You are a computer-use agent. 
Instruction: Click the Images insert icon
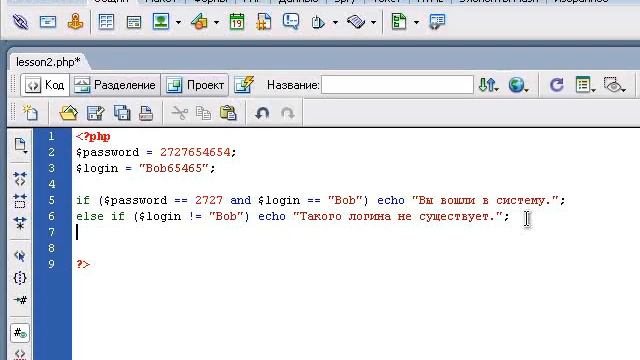point(161,22)
